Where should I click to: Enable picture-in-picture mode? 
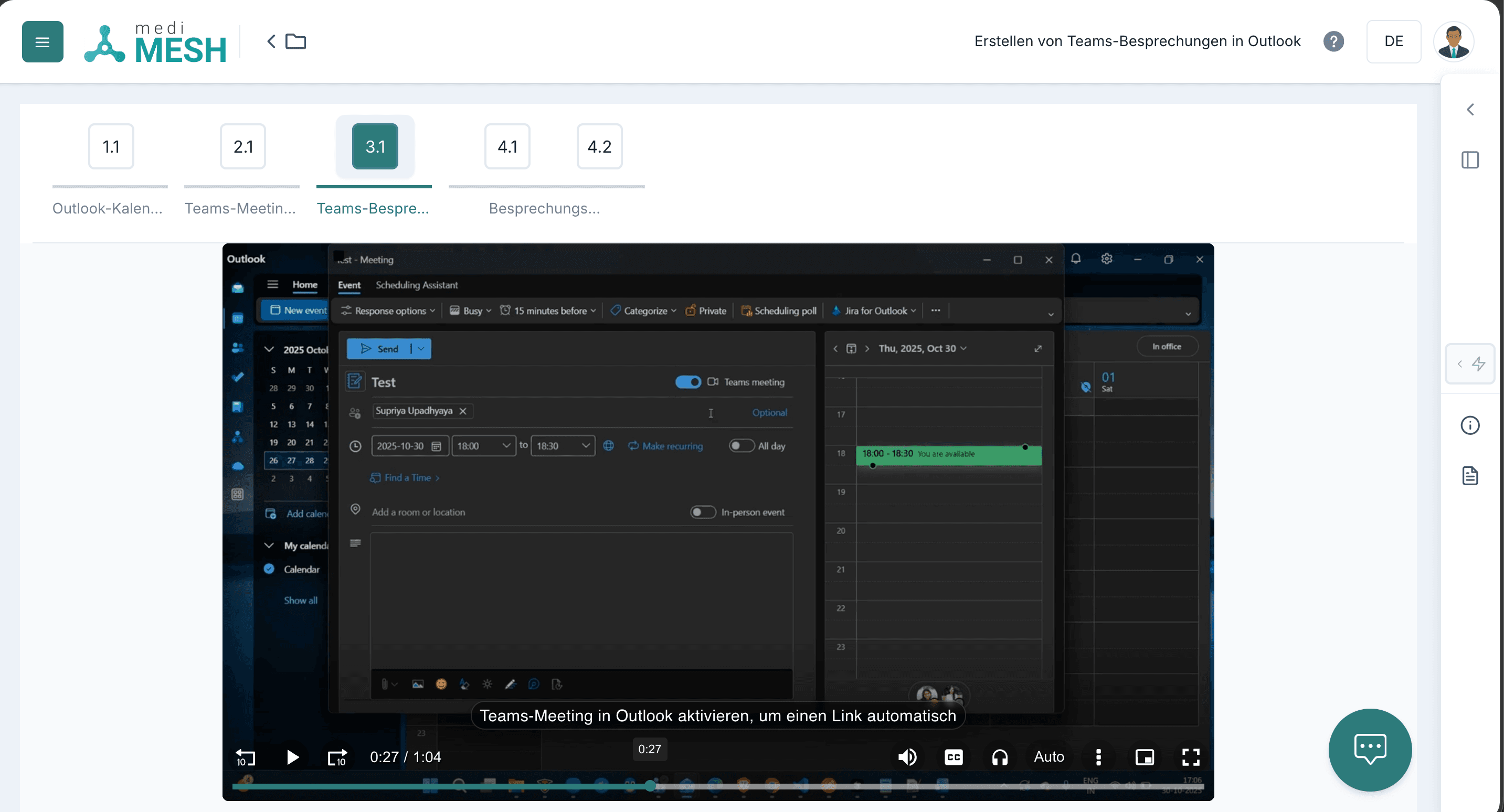[x=1145, y=757]
